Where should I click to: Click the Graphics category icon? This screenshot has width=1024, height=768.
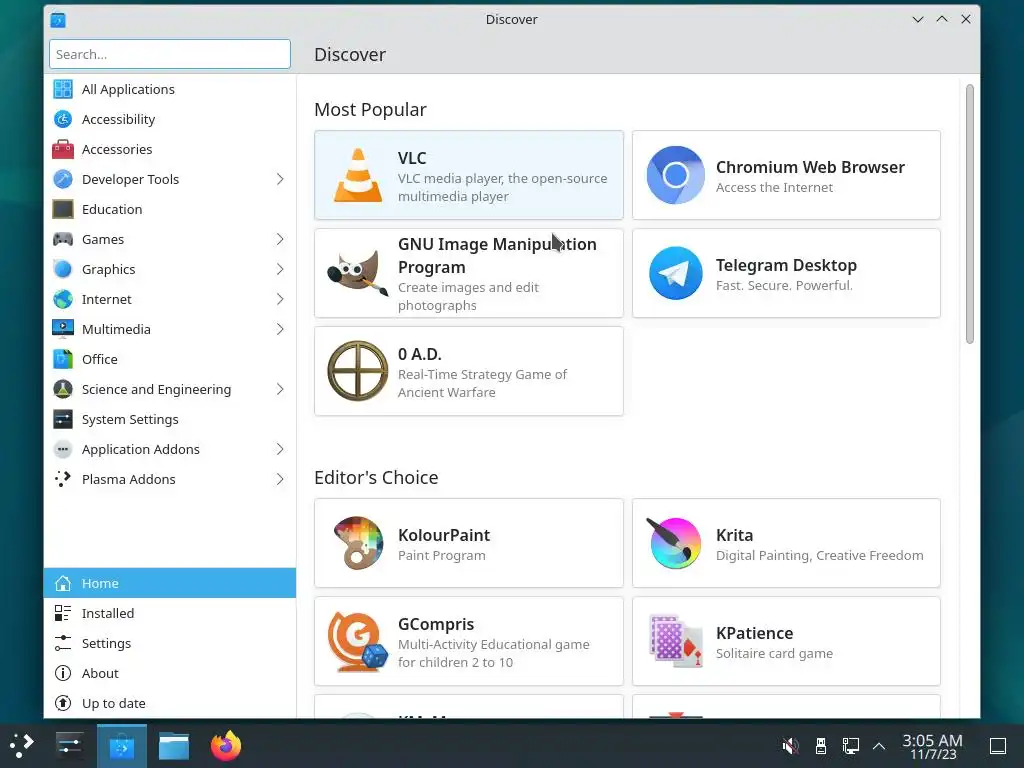point(63,269)
